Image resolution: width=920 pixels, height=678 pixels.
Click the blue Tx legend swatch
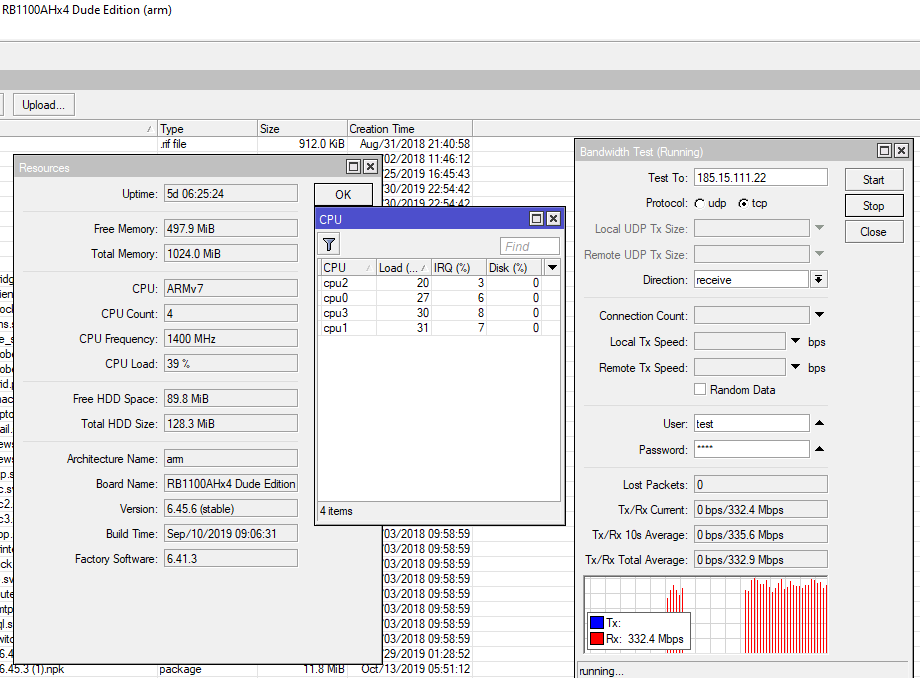(x=597, y=622)
